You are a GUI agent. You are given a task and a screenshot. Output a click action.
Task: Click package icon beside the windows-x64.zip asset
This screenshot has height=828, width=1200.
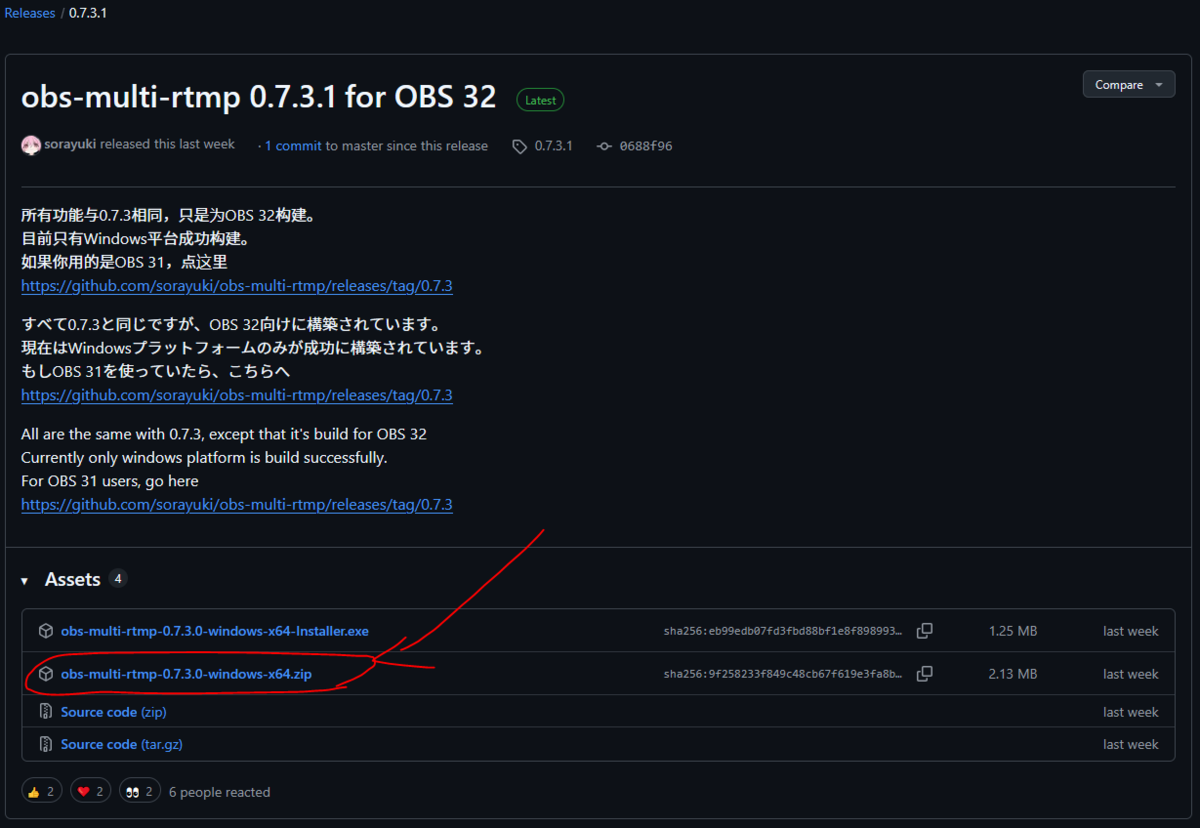[46, 674]
